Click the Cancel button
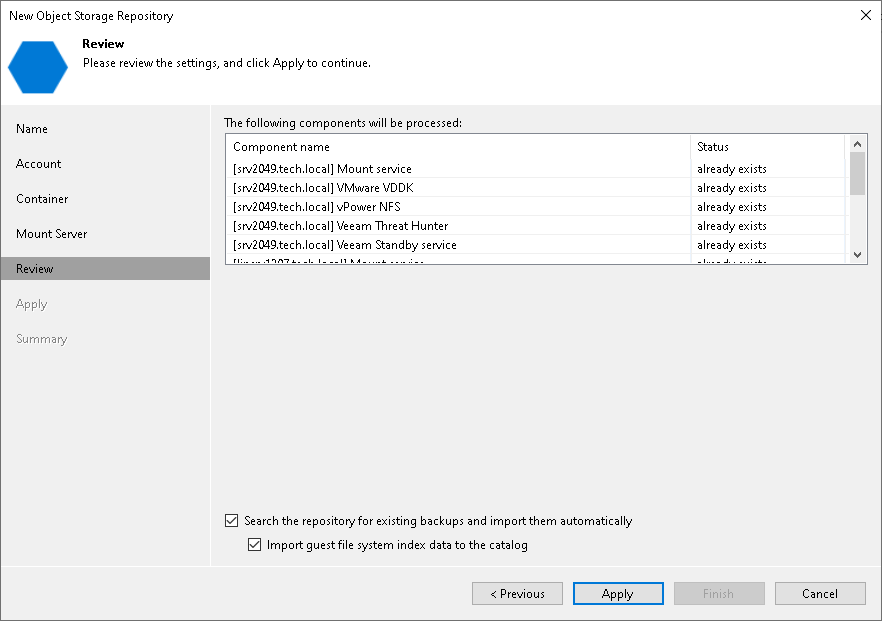The height and width of the screenshot is (621, 882). coord(820,593)
